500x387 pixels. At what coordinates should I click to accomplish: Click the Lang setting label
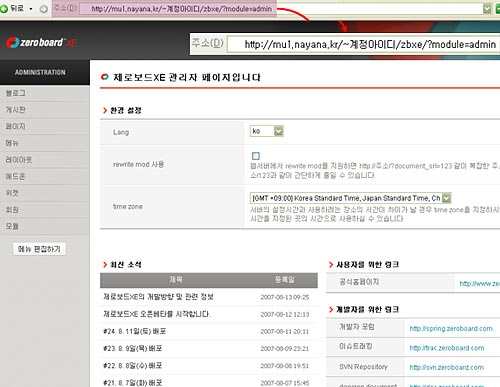coord(121,132)
